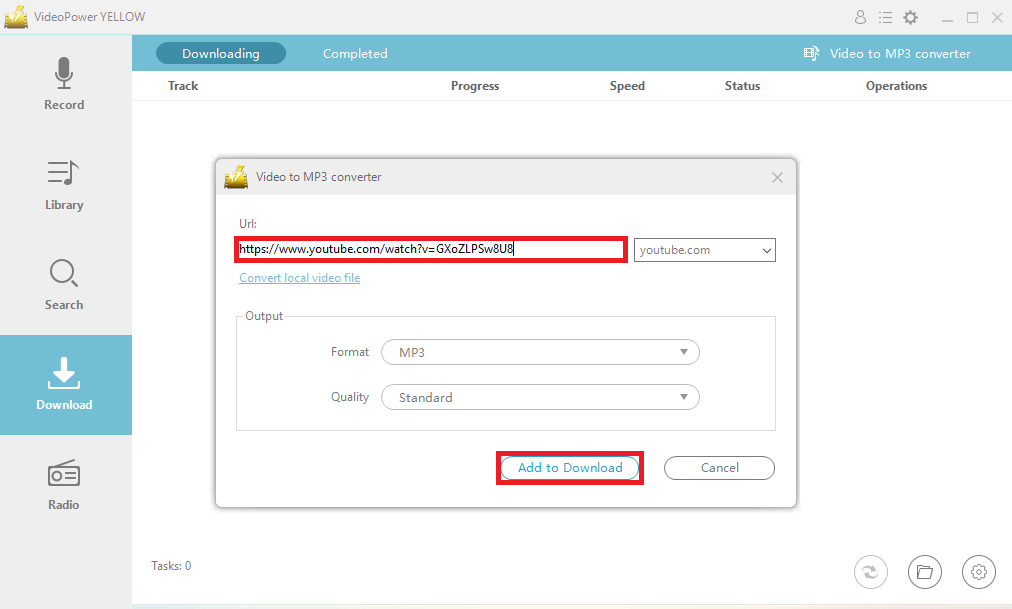Image resolution: width=1012 pixels, height=609 pixels.
Task: Open the round download settings gear icon
Action: (979, 572)
